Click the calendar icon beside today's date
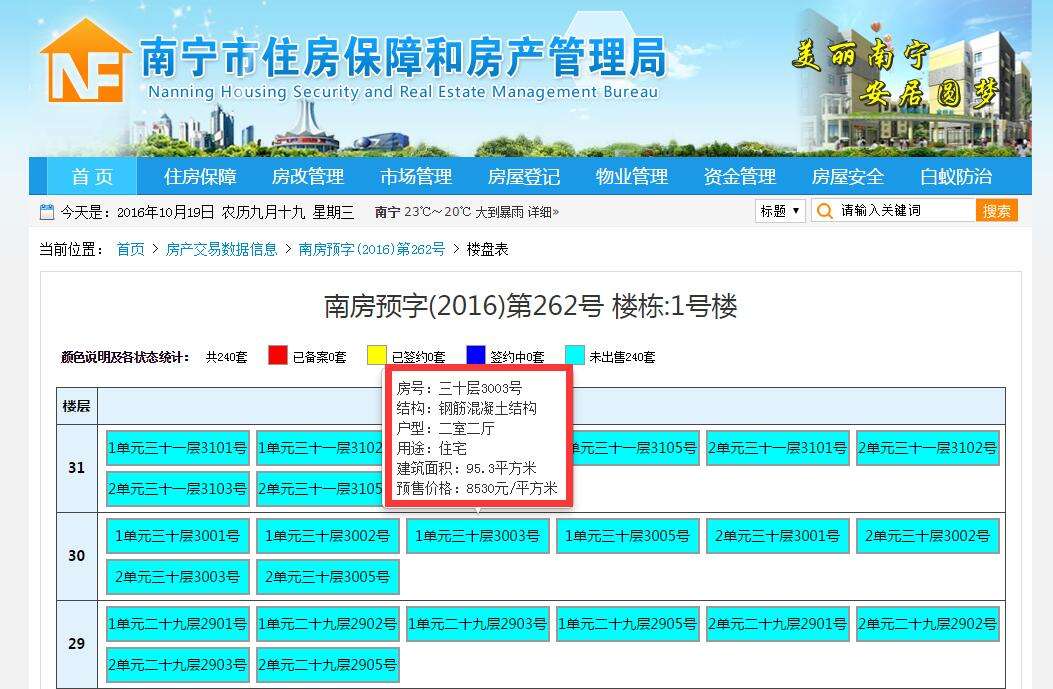Screen dimensions: 1053x689 47,212
